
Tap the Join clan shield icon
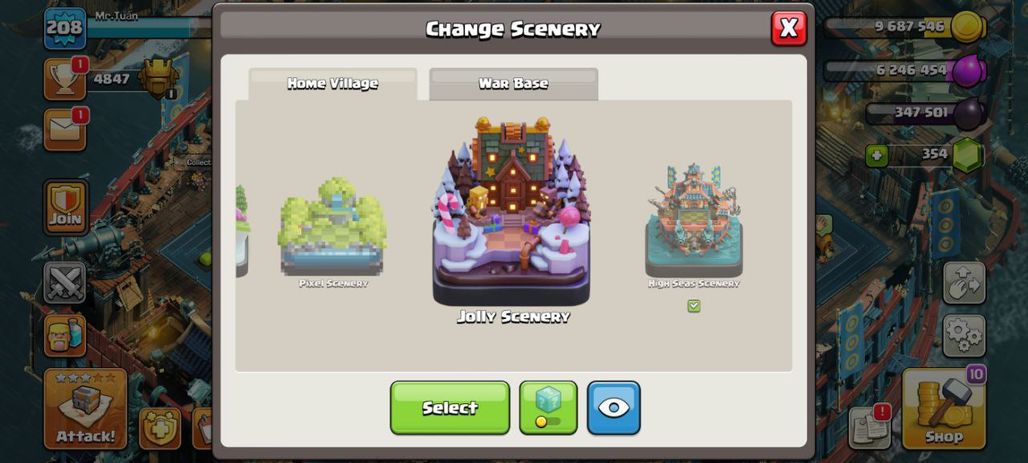click(66, 207)
